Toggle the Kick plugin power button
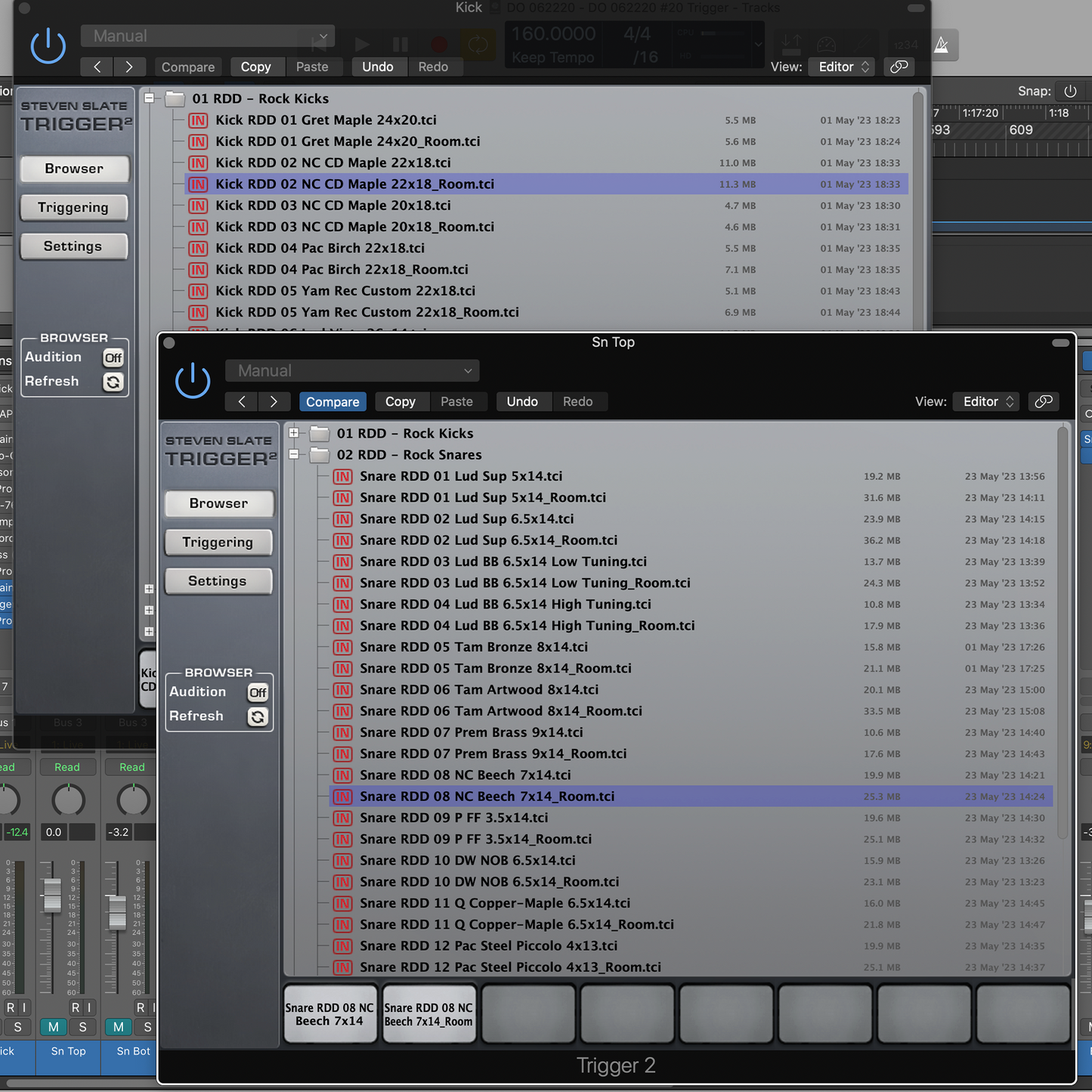1092x1092 pixels. (48, 45)
